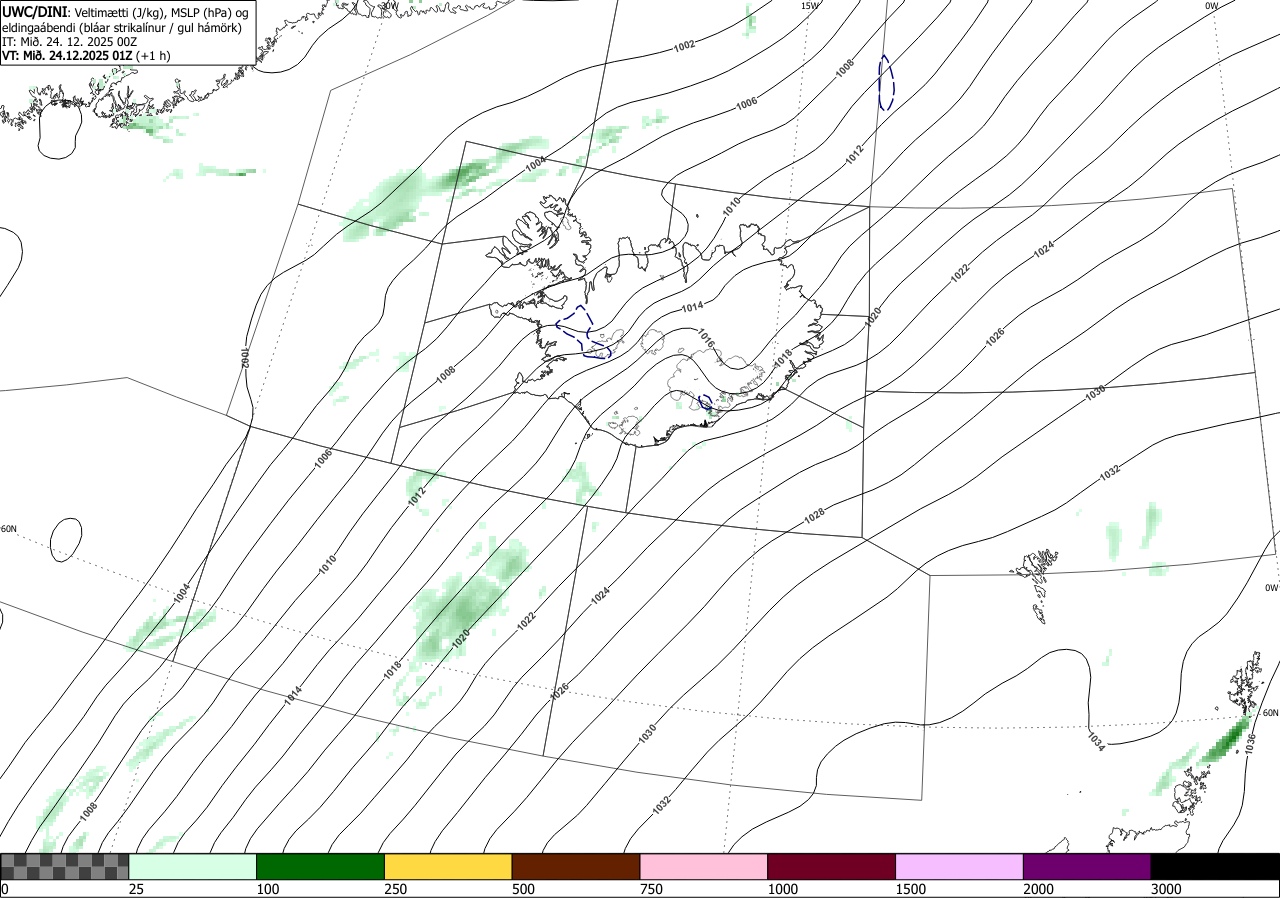The height and width of the screenshot is (898, 1280).
Task: Click the title line starting 'UWC/DINI'
Action: [125, 12]
